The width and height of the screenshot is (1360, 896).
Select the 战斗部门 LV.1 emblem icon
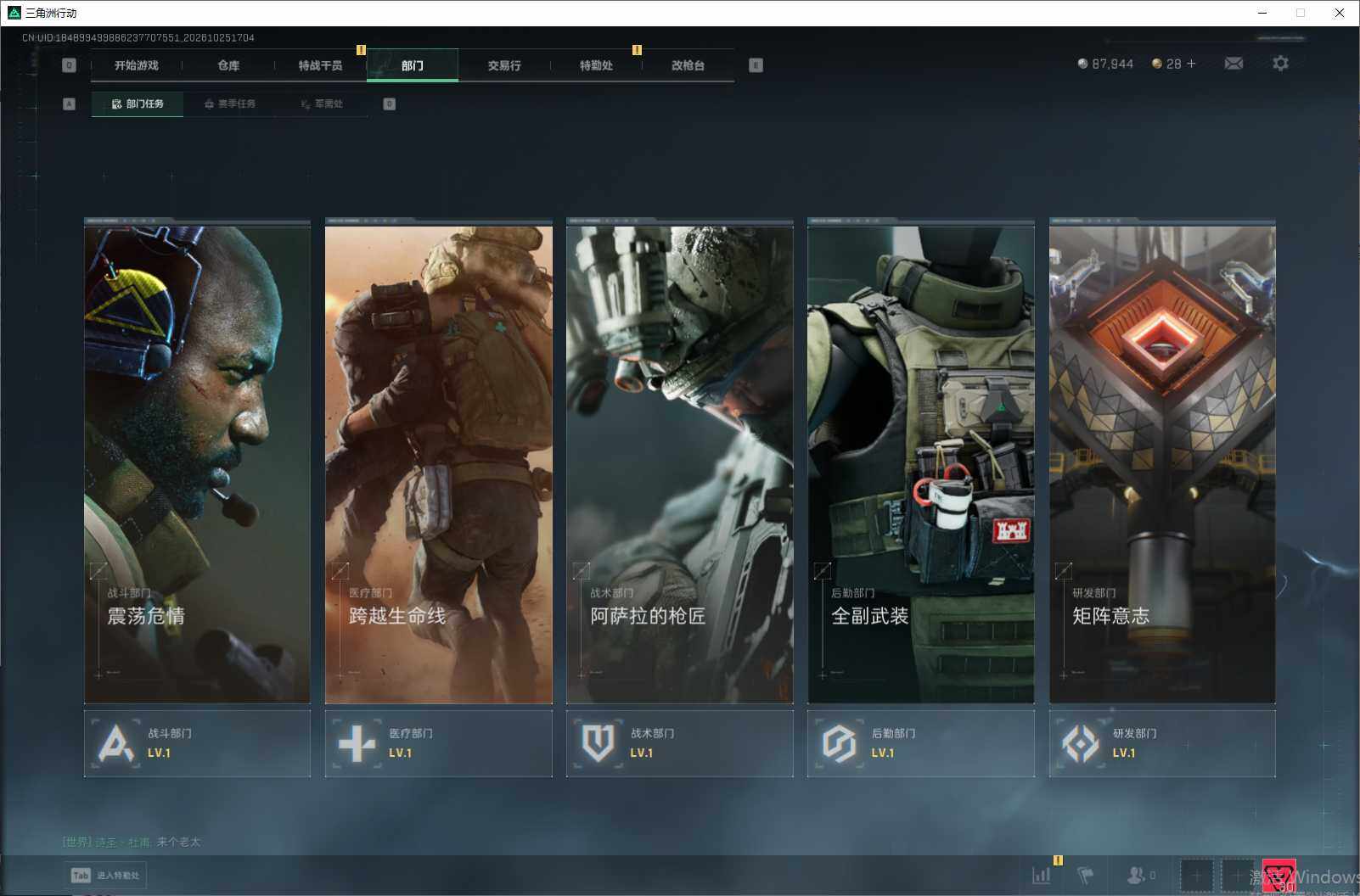point(116,743)
